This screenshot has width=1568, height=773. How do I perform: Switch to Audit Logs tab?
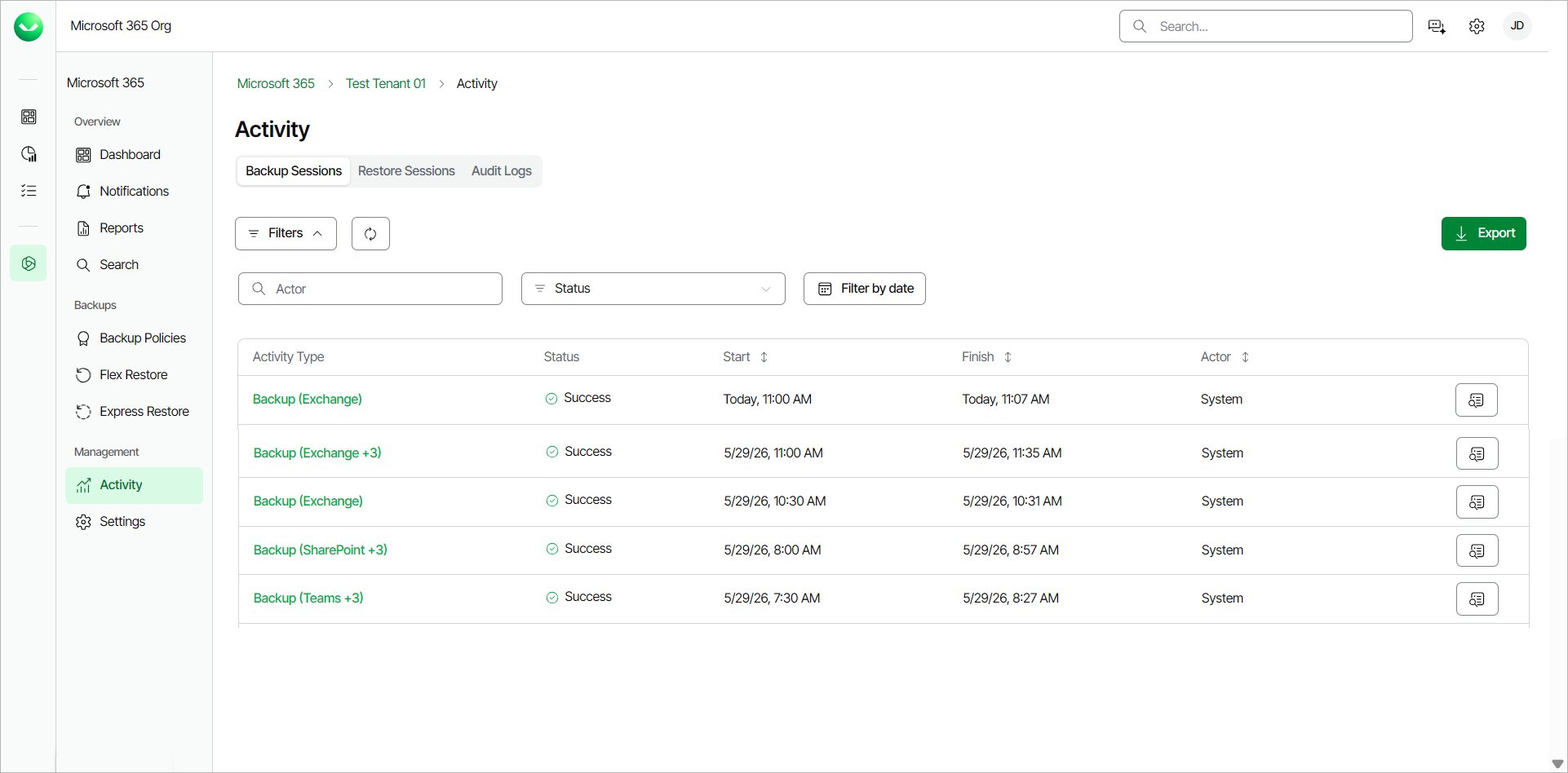502,171
